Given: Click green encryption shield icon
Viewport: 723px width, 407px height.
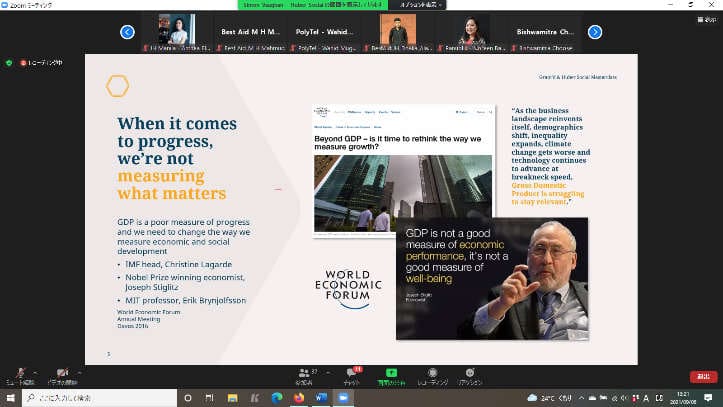Looking at the screenshot, I should [x=9, y=63].
